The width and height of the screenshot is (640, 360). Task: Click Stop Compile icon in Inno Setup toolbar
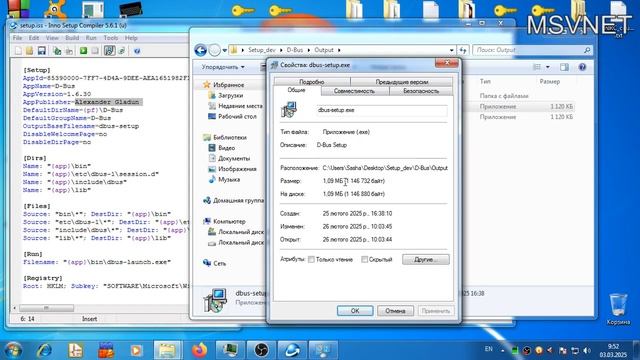[69, 51]
